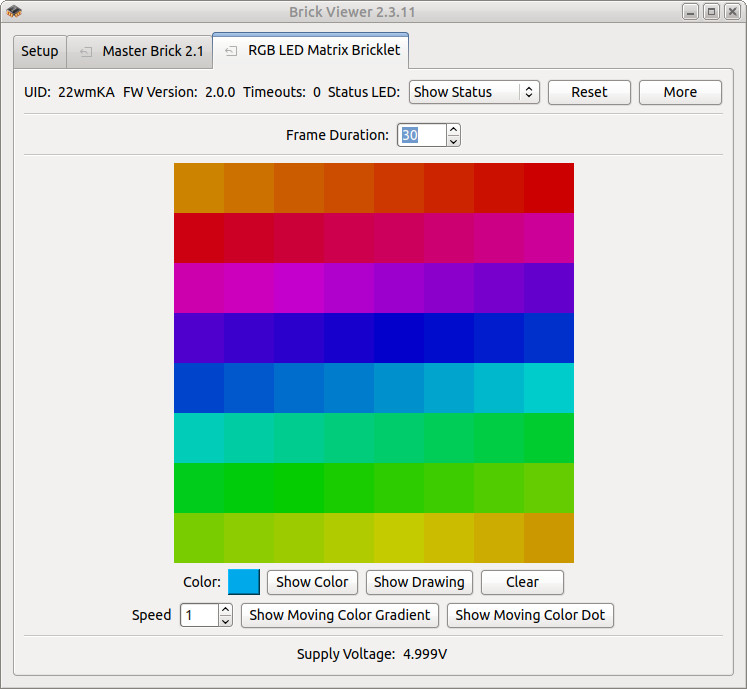This screenshot has height=689, width=747.
Task: Switch to the Setup tab
Action: pyautogui.click(x=40, y=51)
